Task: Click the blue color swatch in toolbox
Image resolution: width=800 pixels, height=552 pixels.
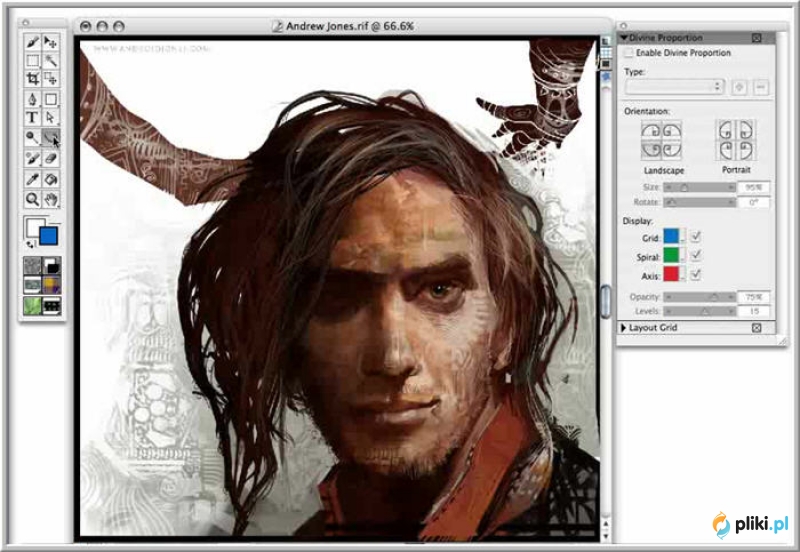Action: click(48, 236)
